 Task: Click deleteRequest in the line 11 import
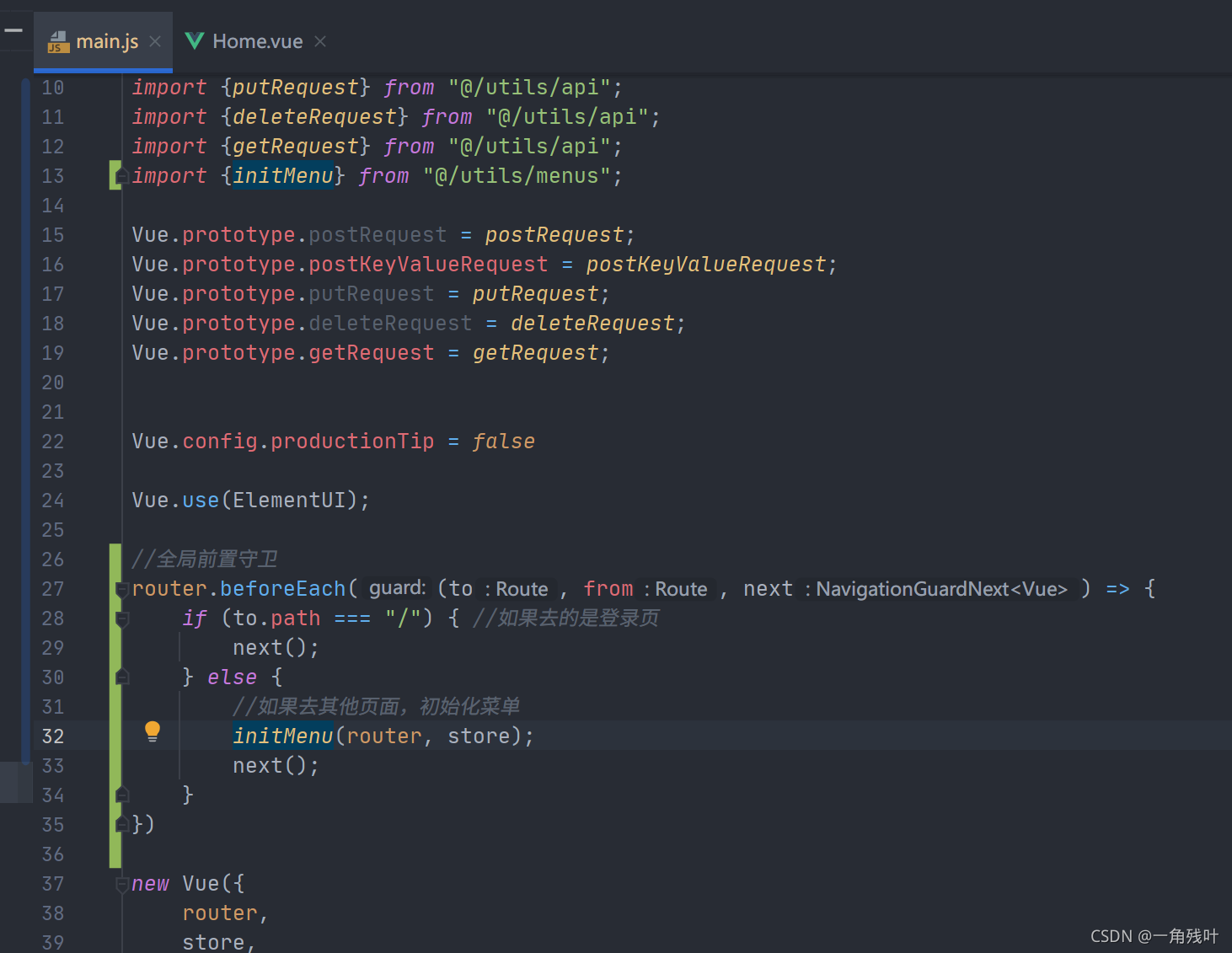(x=314, y=117)
